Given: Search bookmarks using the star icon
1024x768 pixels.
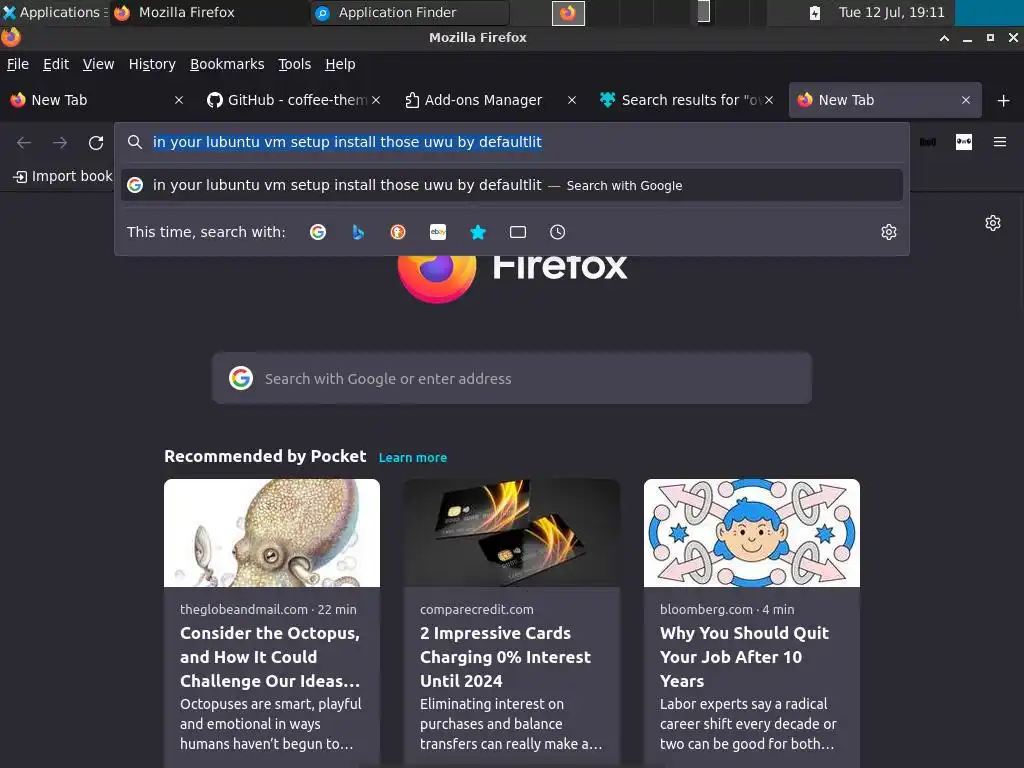Looking at the screenshot, I should point(478,232).
